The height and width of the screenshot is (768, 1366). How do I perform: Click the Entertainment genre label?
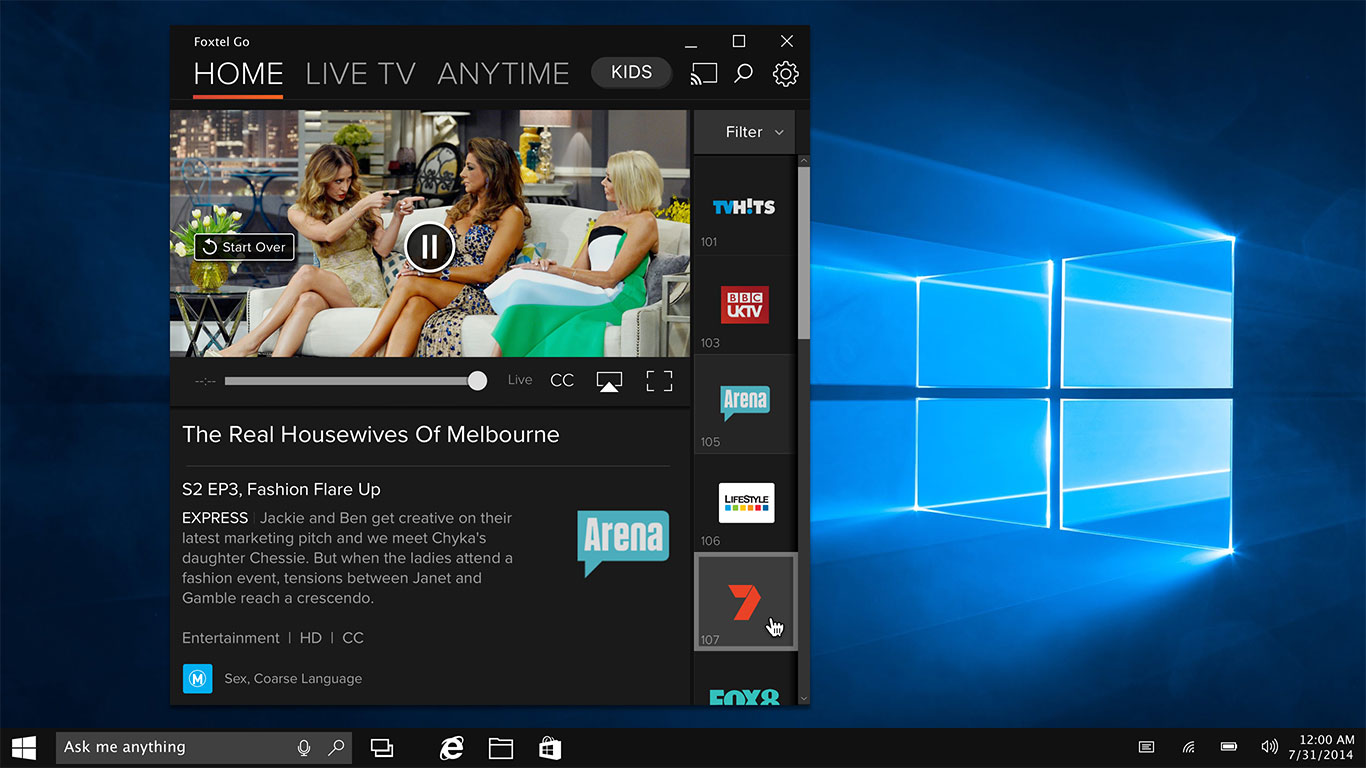(231, 638)
